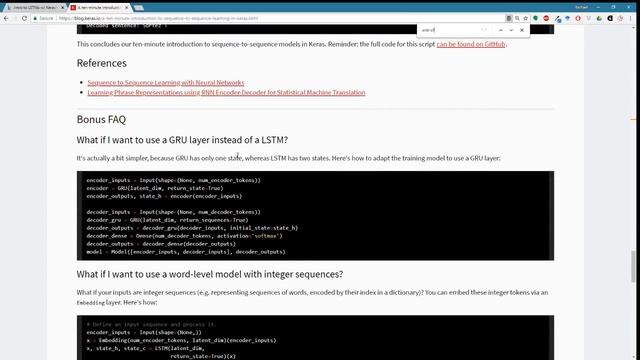Open the 'can be found on GitHub' link

point(471,44)
